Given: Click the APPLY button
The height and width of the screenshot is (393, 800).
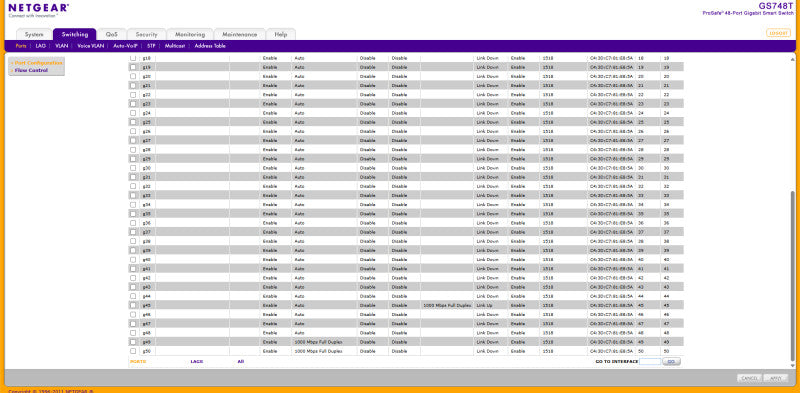Looking at the screenshot, I should pos(776,378).
